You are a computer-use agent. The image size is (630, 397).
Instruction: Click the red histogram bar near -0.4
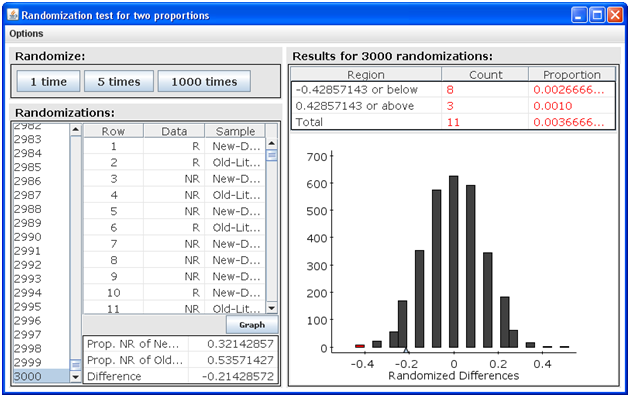[360, 346]
